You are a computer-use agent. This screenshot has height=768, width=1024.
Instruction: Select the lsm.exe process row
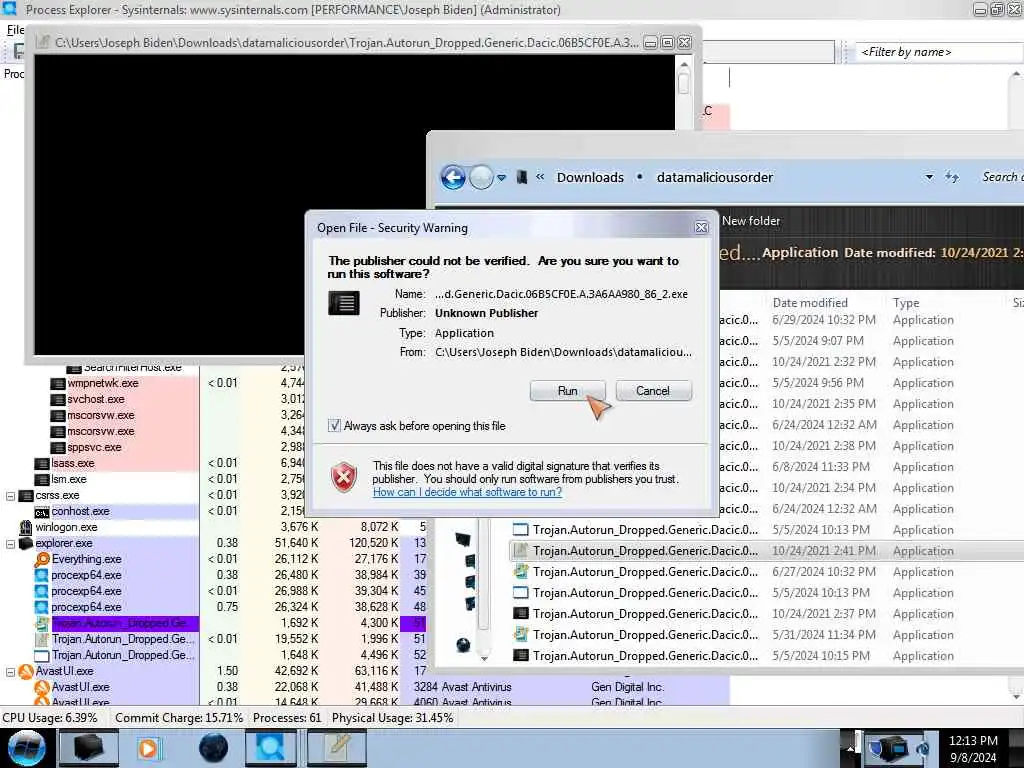[x=69, y=479]
